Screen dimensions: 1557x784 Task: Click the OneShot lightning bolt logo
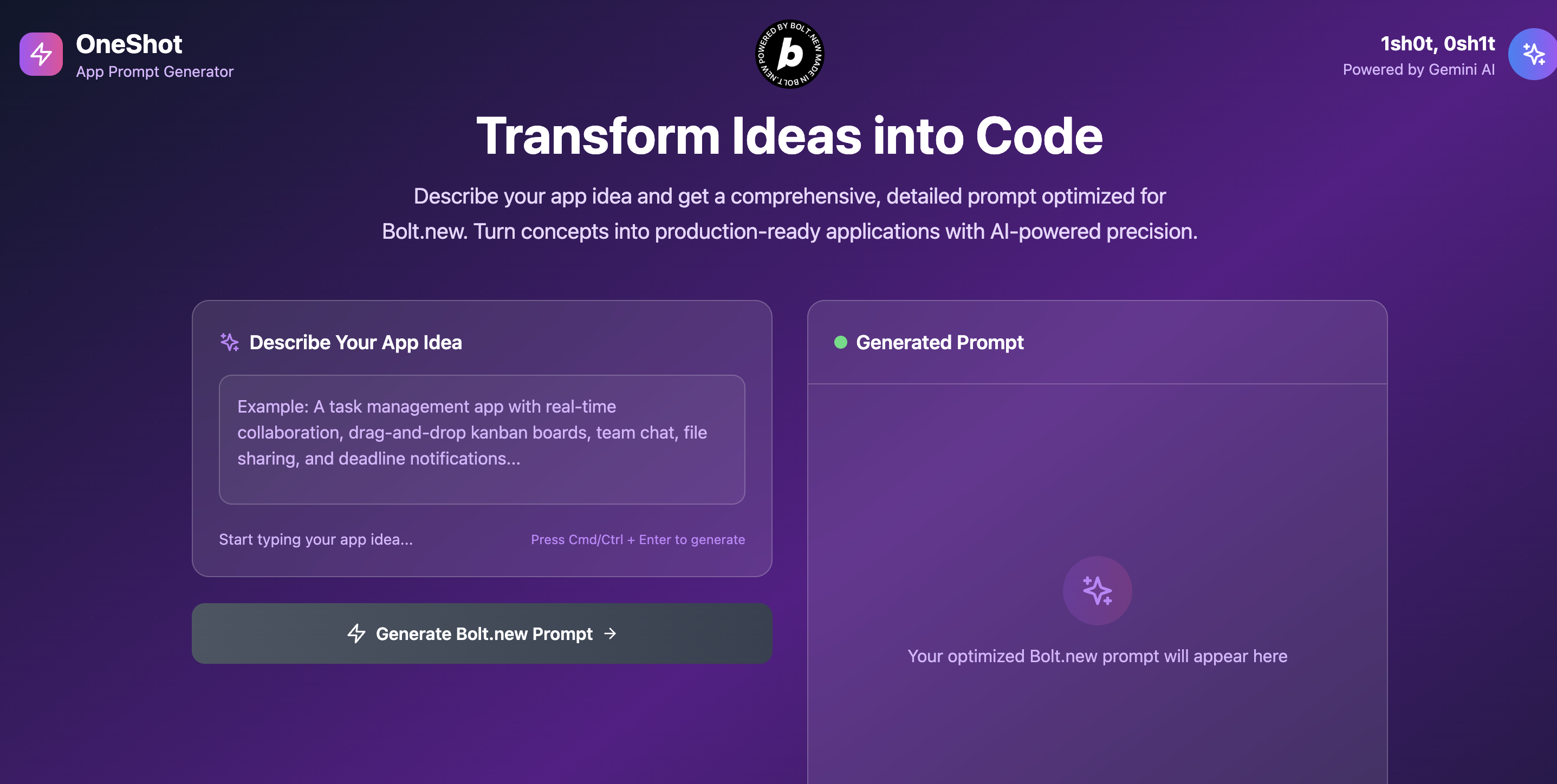pos(41,54)
